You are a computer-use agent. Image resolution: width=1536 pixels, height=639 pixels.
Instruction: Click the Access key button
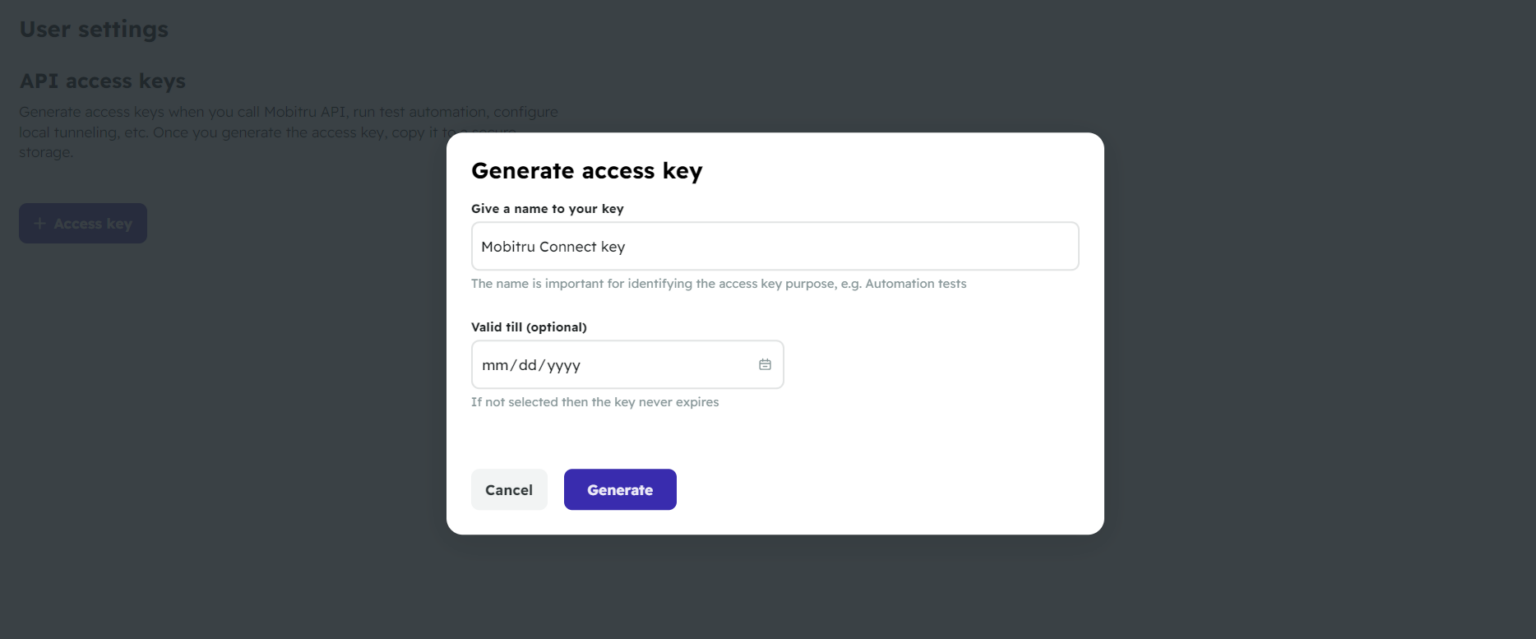coord(83,222)
